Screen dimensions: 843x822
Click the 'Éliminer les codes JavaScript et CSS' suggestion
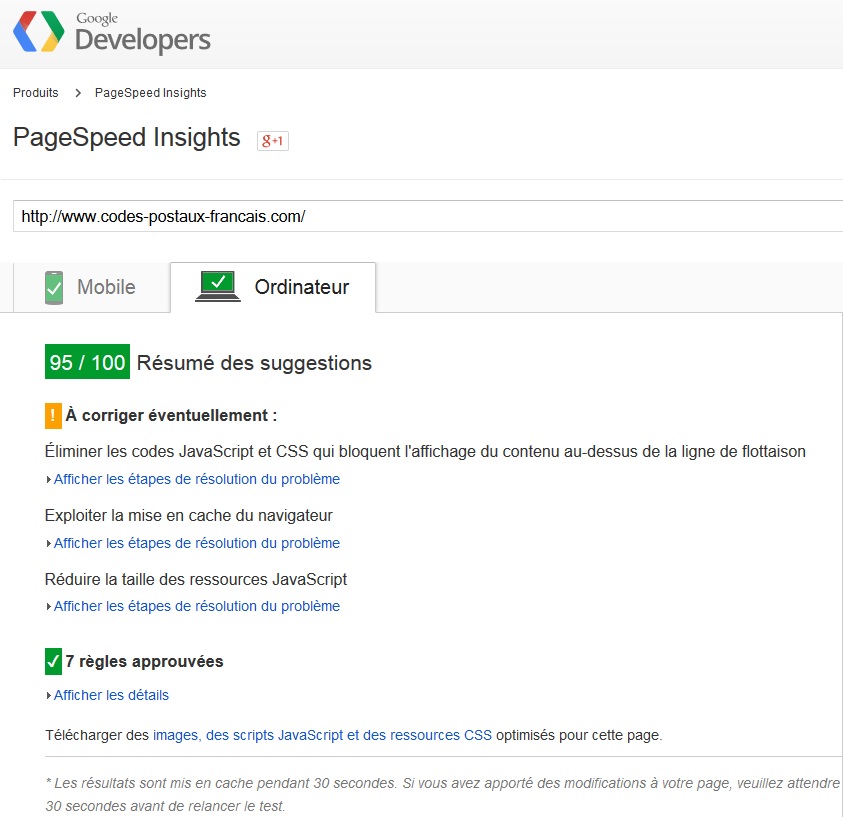[425, 452]
